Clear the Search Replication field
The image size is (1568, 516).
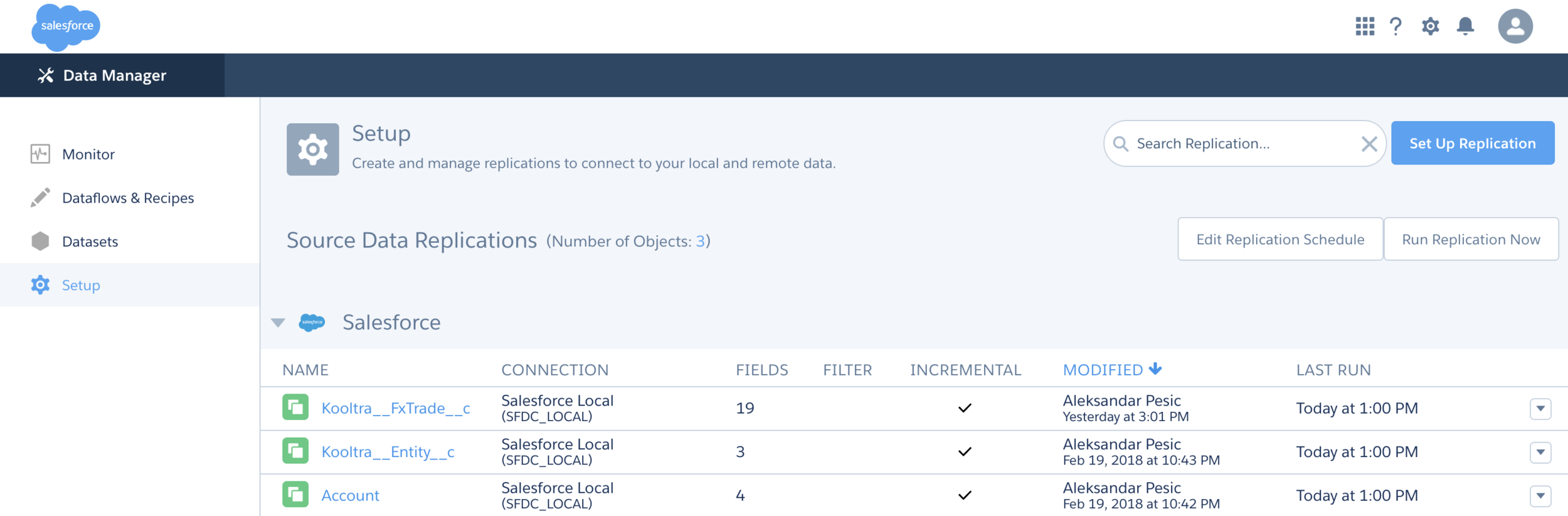[x=1369, y=144]
